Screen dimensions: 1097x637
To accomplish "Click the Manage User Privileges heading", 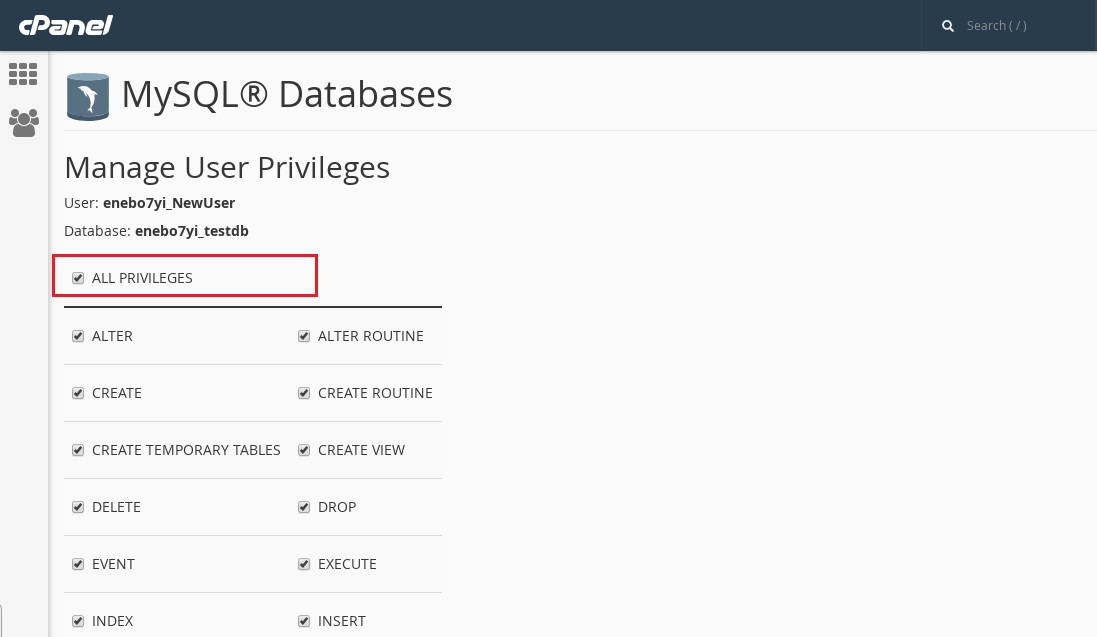I will [227, 168].
